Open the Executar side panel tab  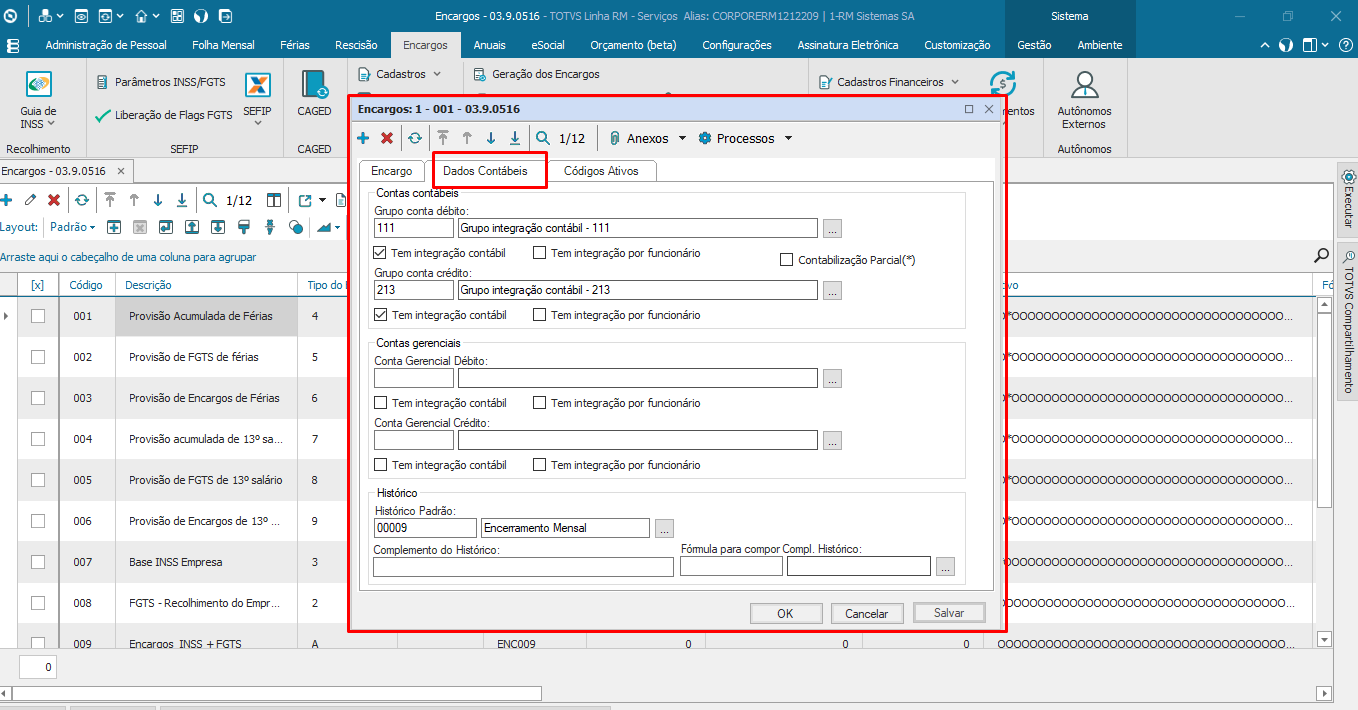pos(1348,199)
